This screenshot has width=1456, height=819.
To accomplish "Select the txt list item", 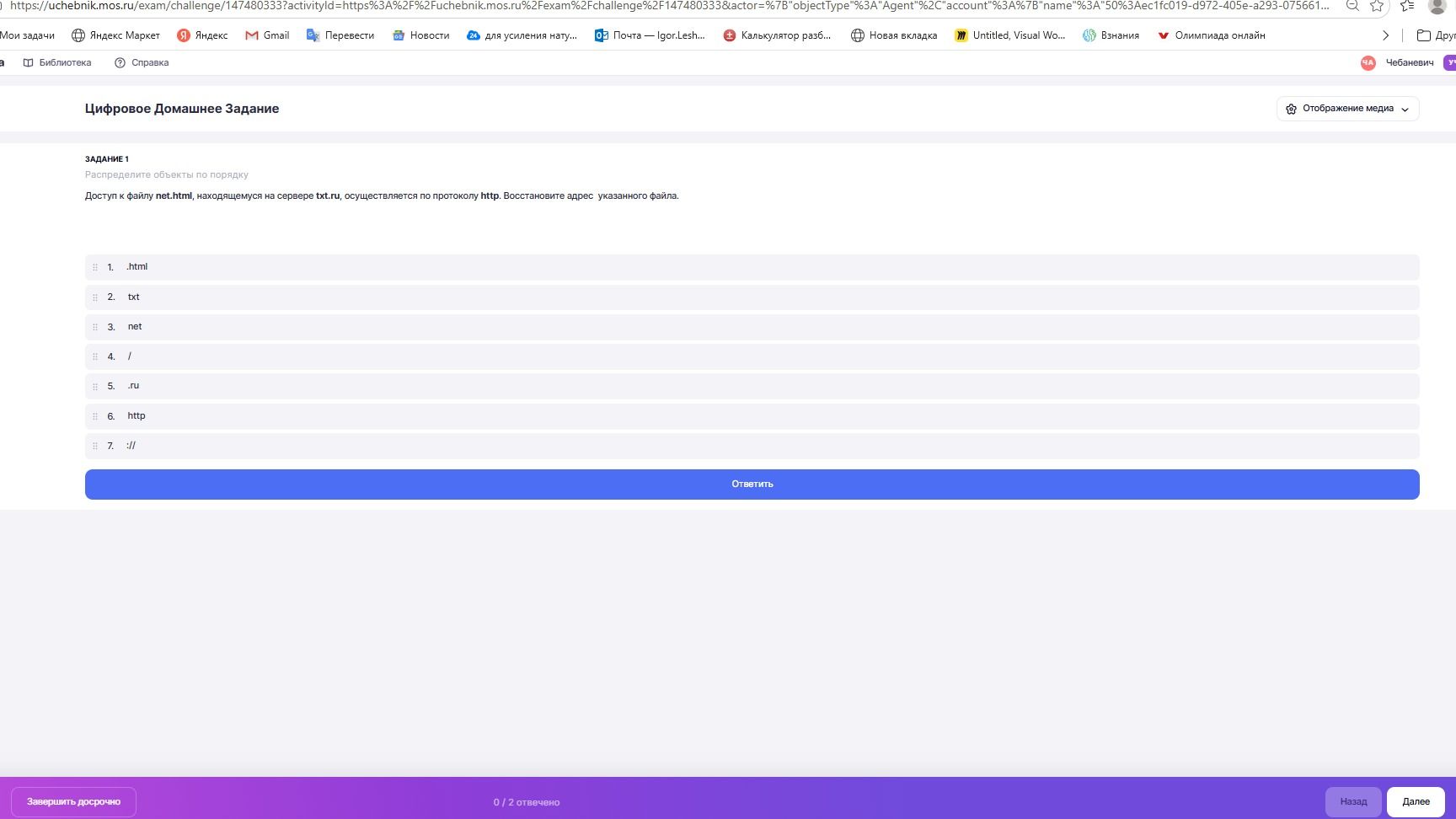I will point(752,297).
